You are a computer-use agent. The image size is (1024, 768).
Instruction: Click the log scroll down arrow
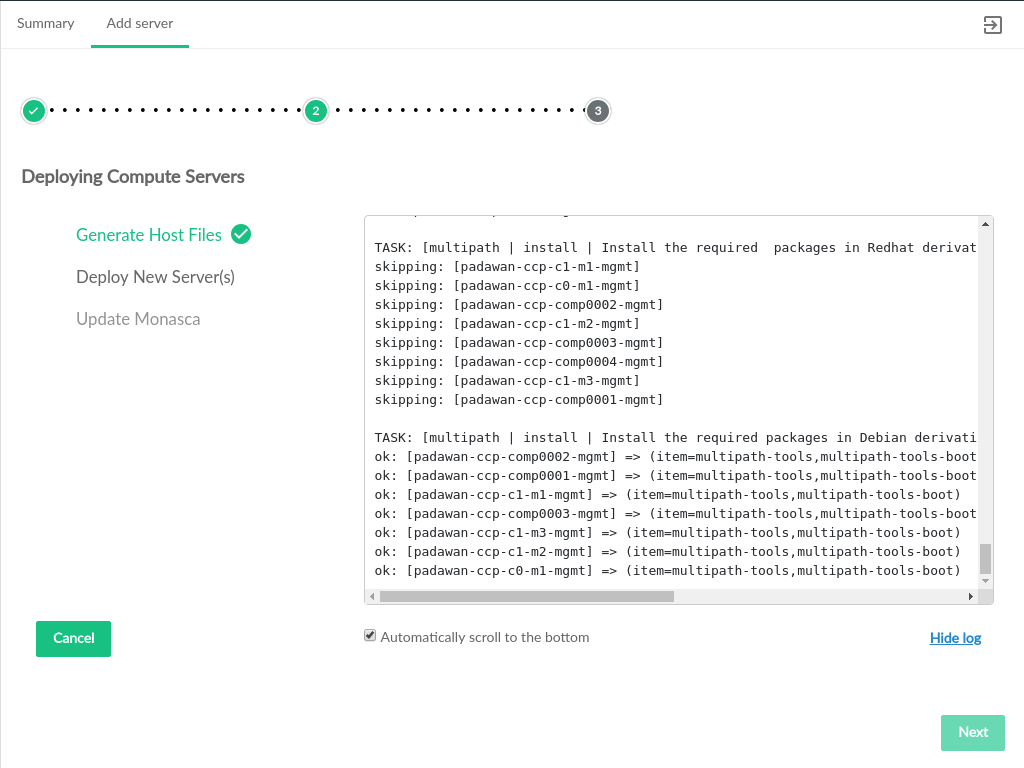[x=985, y=580]
